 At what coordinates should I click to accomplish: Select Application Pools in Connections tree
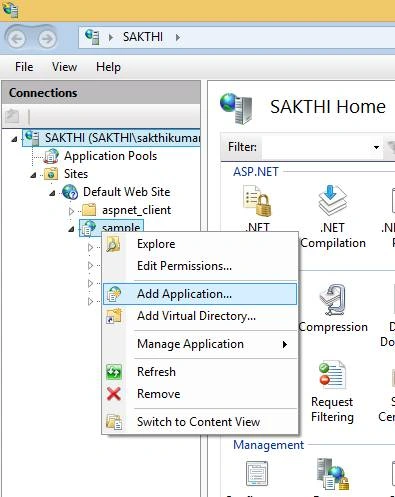(110, 156)
